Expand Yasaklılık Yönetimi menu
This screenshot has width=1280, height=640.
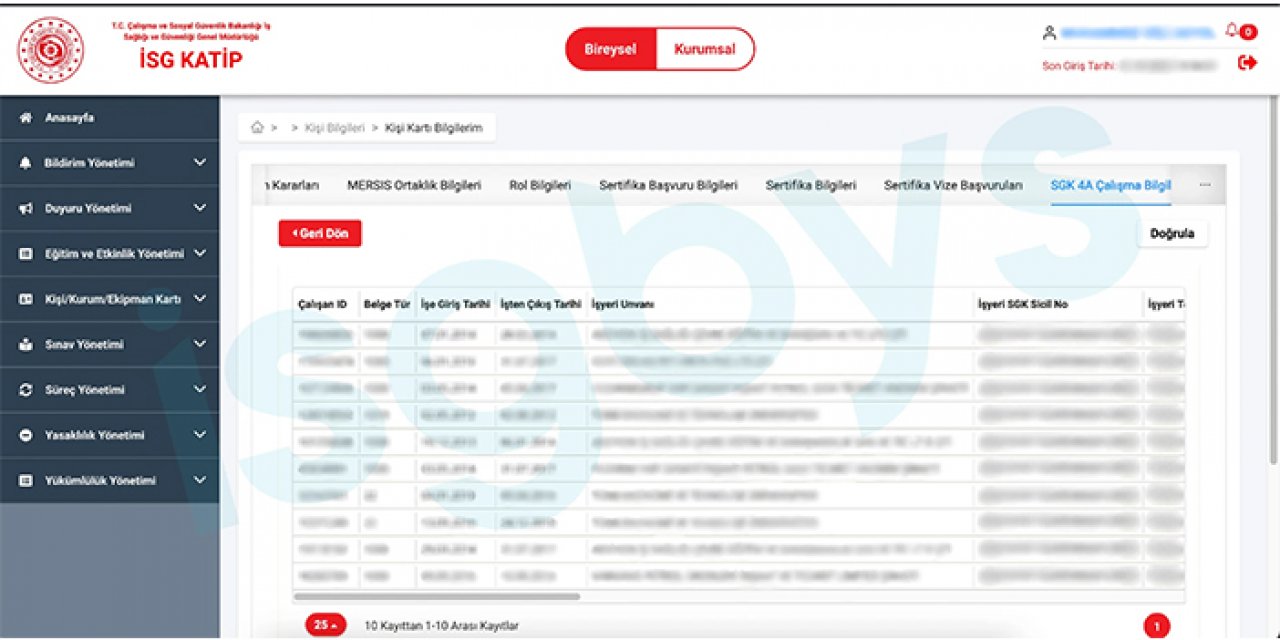110,435
